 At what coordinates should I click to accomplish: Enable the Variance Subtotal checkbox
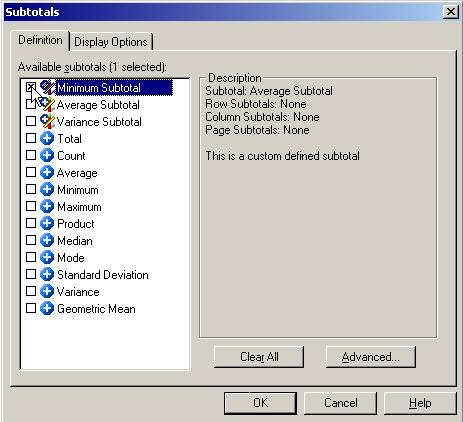[31, 121]
